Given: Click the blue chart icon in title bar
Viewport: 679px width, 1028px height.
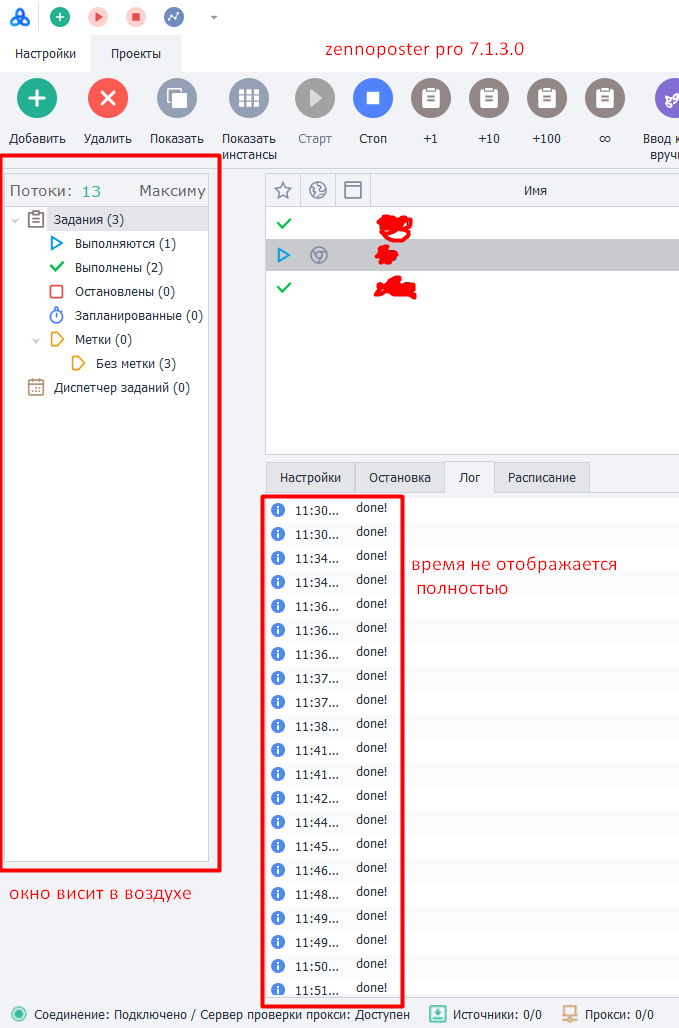Looking at the screenshot, I should pos(174,17).
